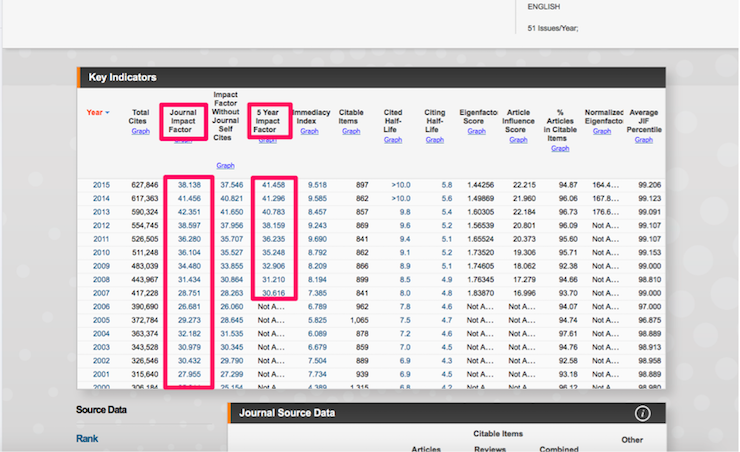The image size is (740, 452).
Task: Click Graph under Impact Factor Without Self Cites
Action: 225,165
